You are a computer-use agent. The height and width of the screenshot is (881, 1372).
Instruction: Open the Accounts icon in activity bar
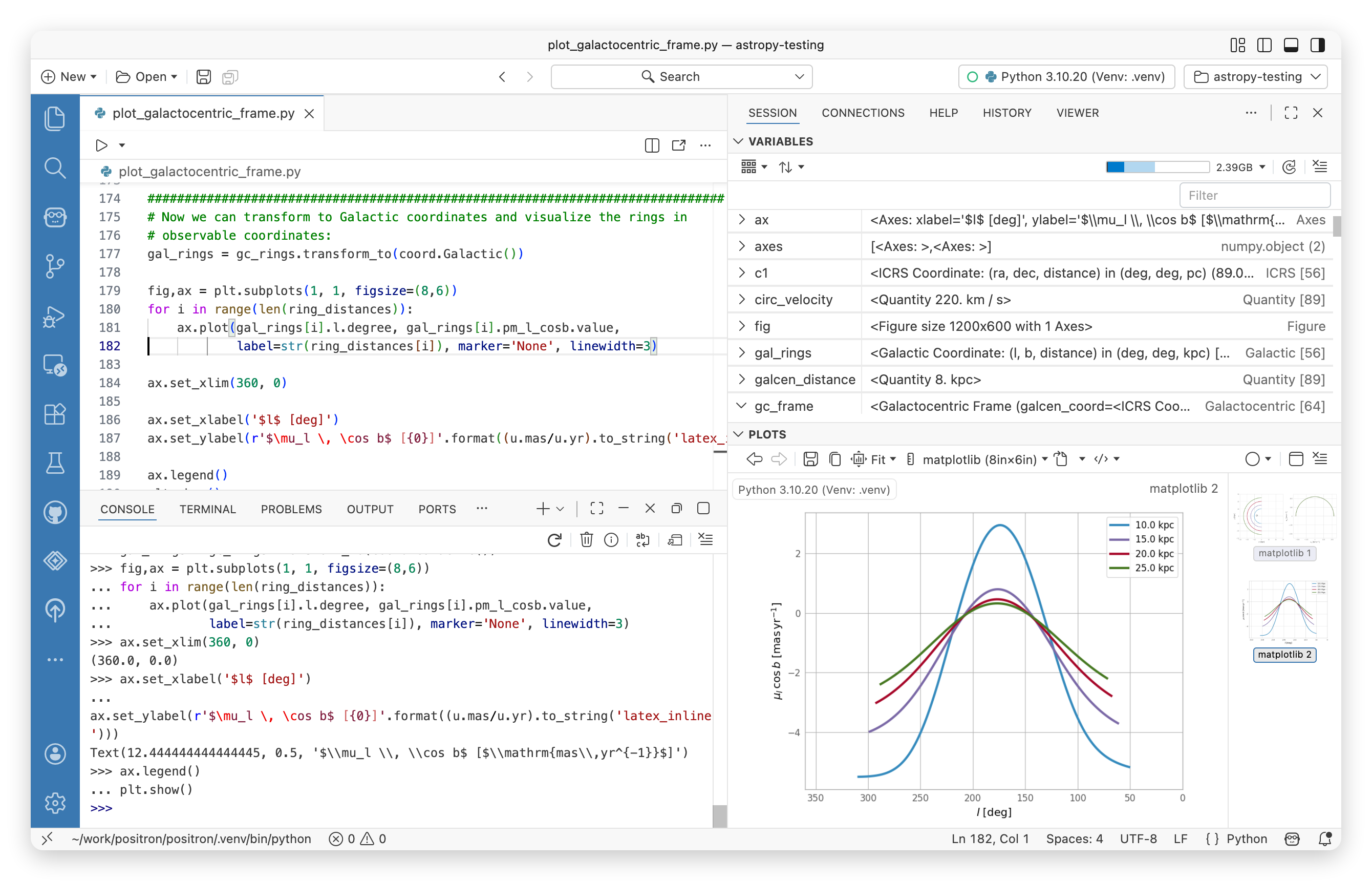(55, 754)
